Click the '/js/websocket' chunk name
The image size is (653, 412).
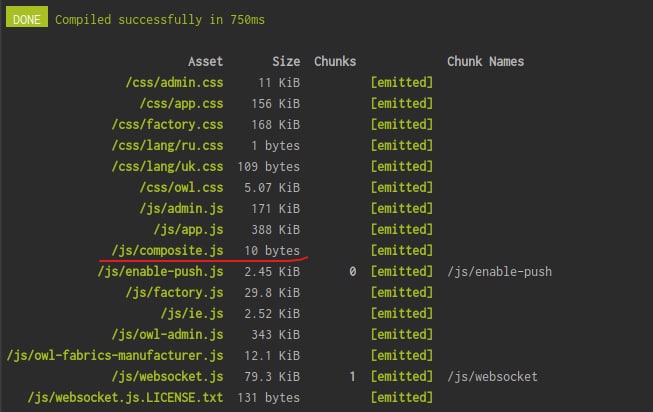[492, 377]
